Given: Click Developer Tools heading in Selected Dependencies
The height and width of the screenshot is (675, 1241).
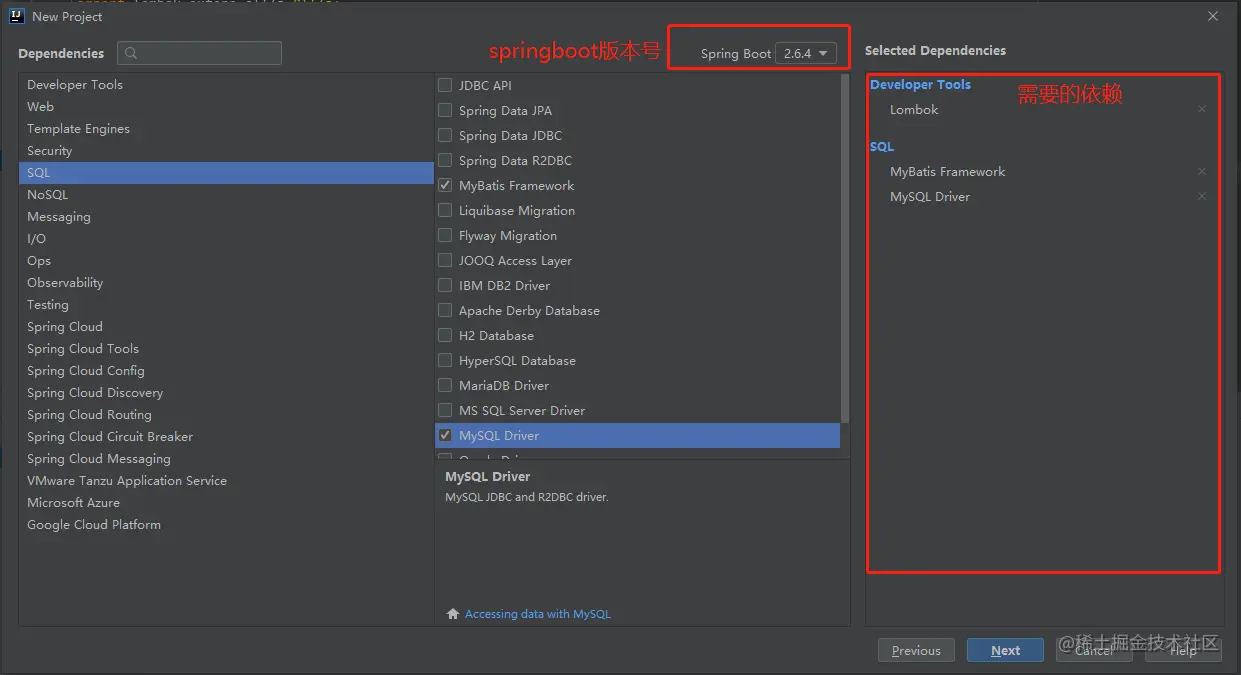Looking at the screenshot, I should pyautogui.click(x=920, y=84).
